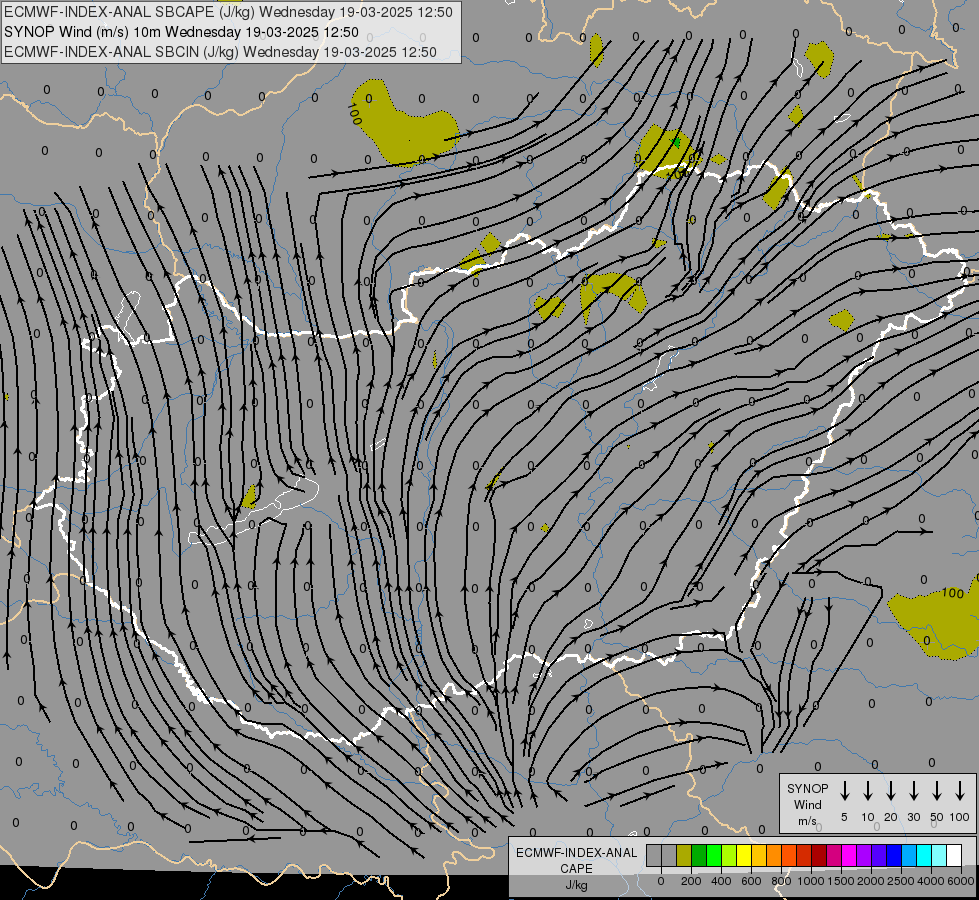Click the J/kg unit label in legend

pos(576,885)
